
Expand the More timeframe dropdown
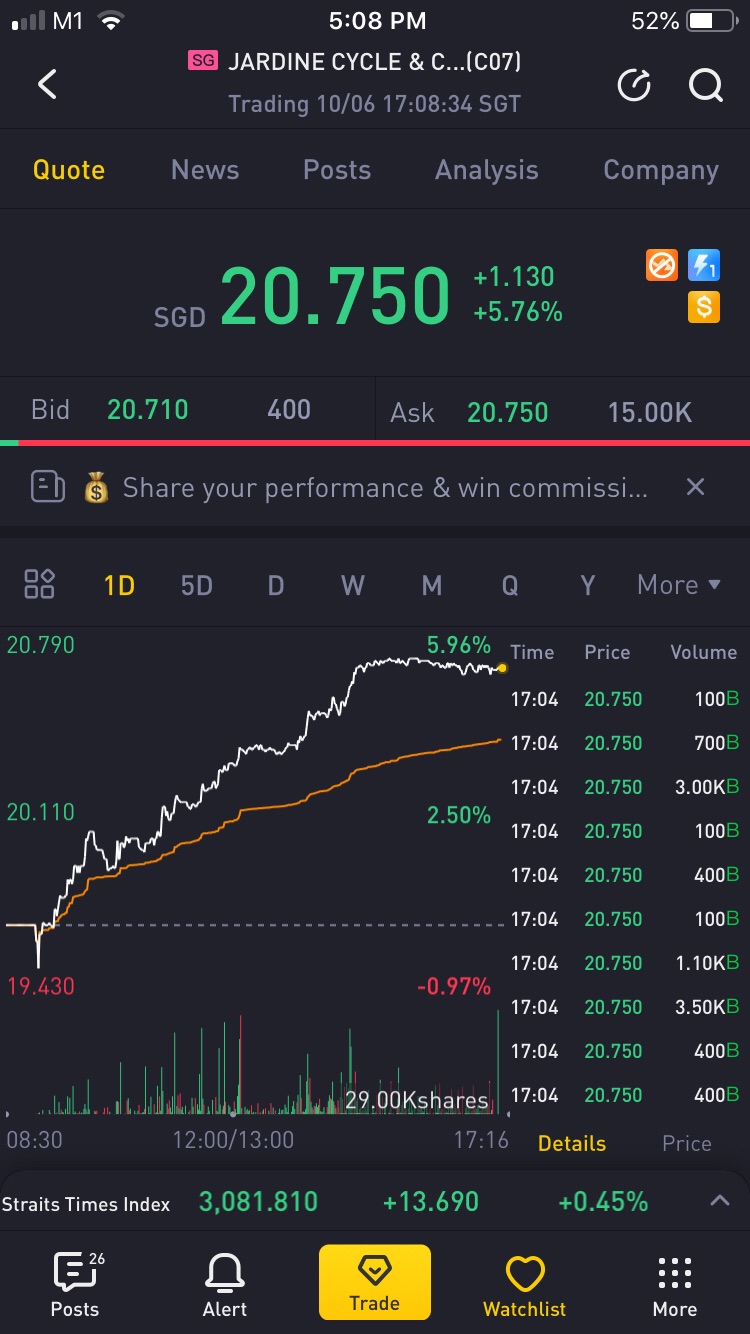[679, 585]
